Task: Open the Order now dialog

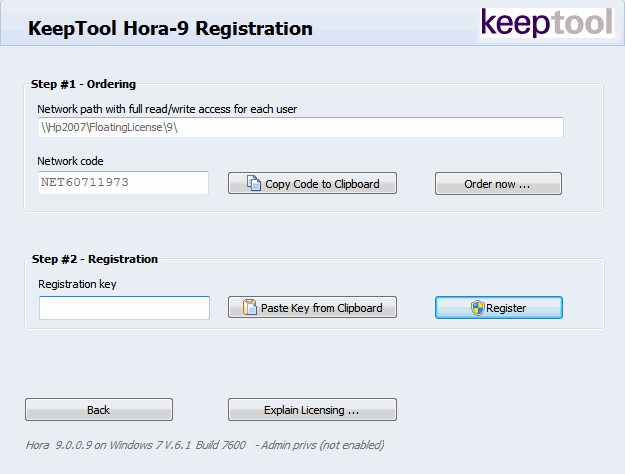Action: click(498, 183)
